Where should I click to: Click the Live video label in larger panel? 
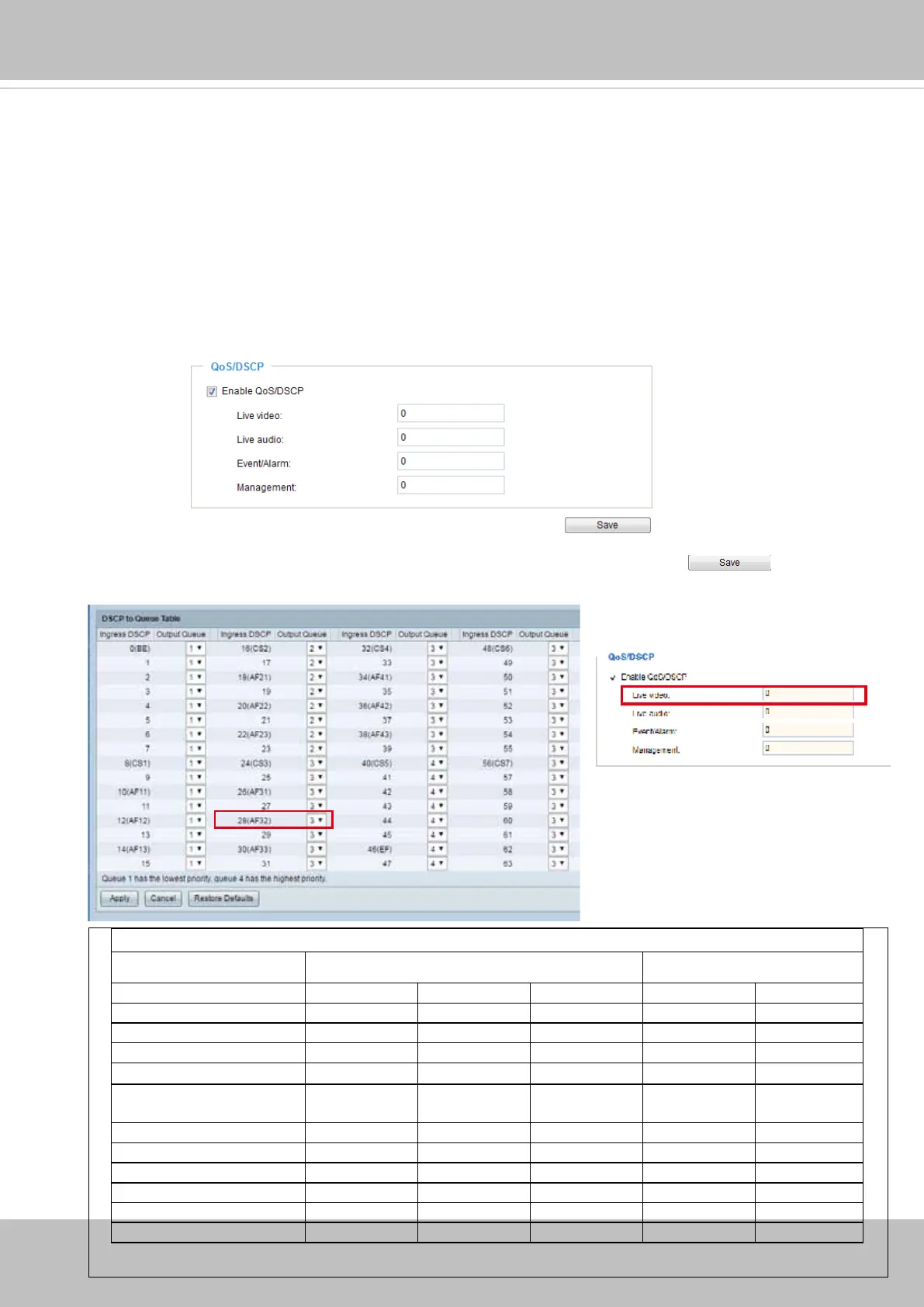click(259, 416)
